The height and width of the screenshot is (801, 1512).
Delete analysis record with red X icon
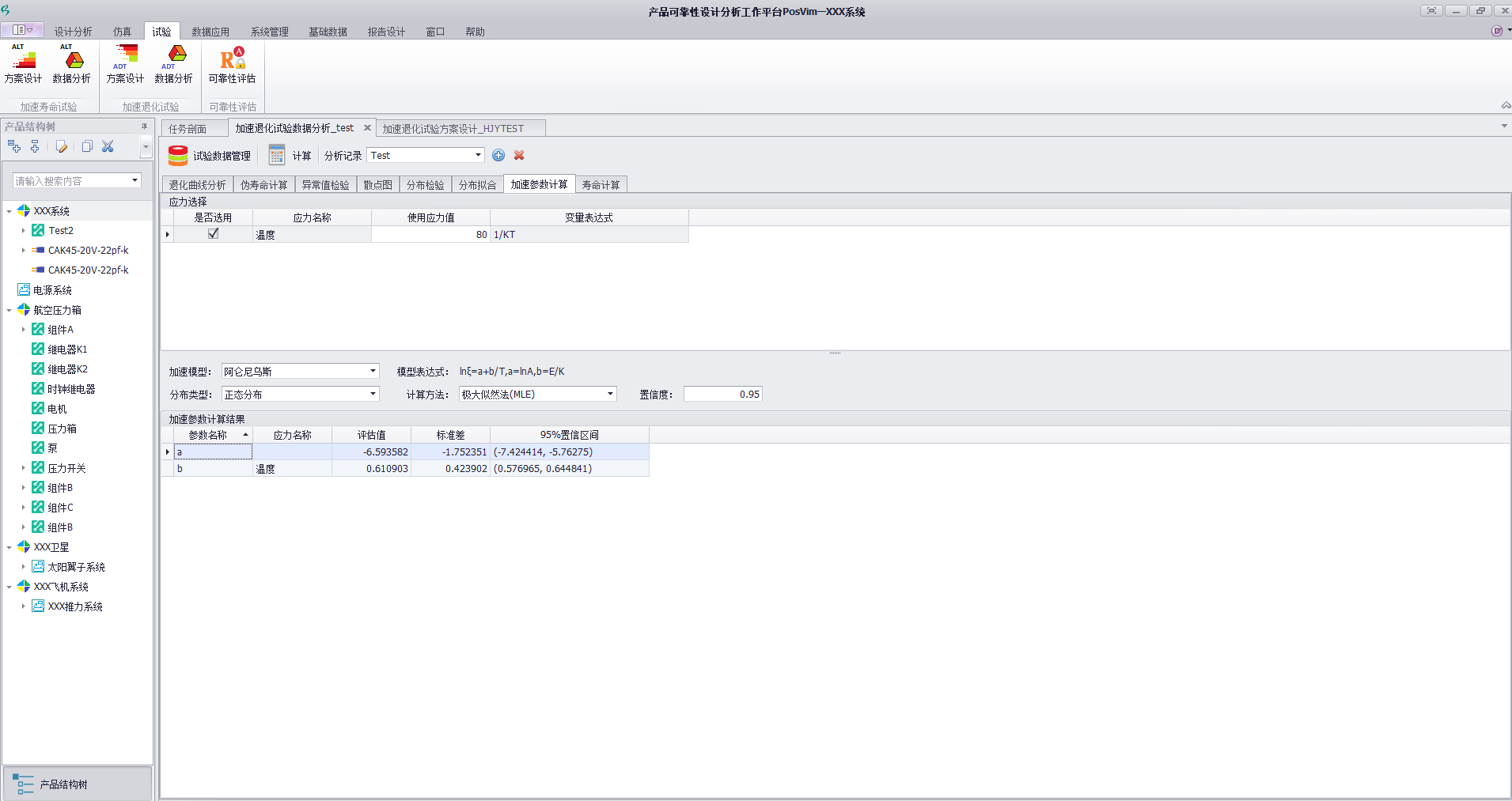(x=519, y=156)
